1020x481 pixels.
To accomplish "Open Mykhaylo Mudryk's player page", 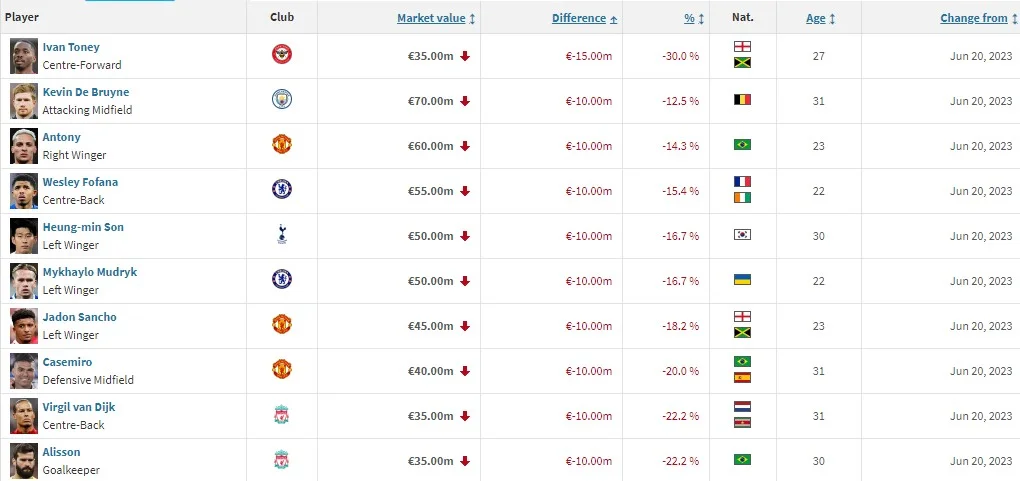I will [89, 272].
